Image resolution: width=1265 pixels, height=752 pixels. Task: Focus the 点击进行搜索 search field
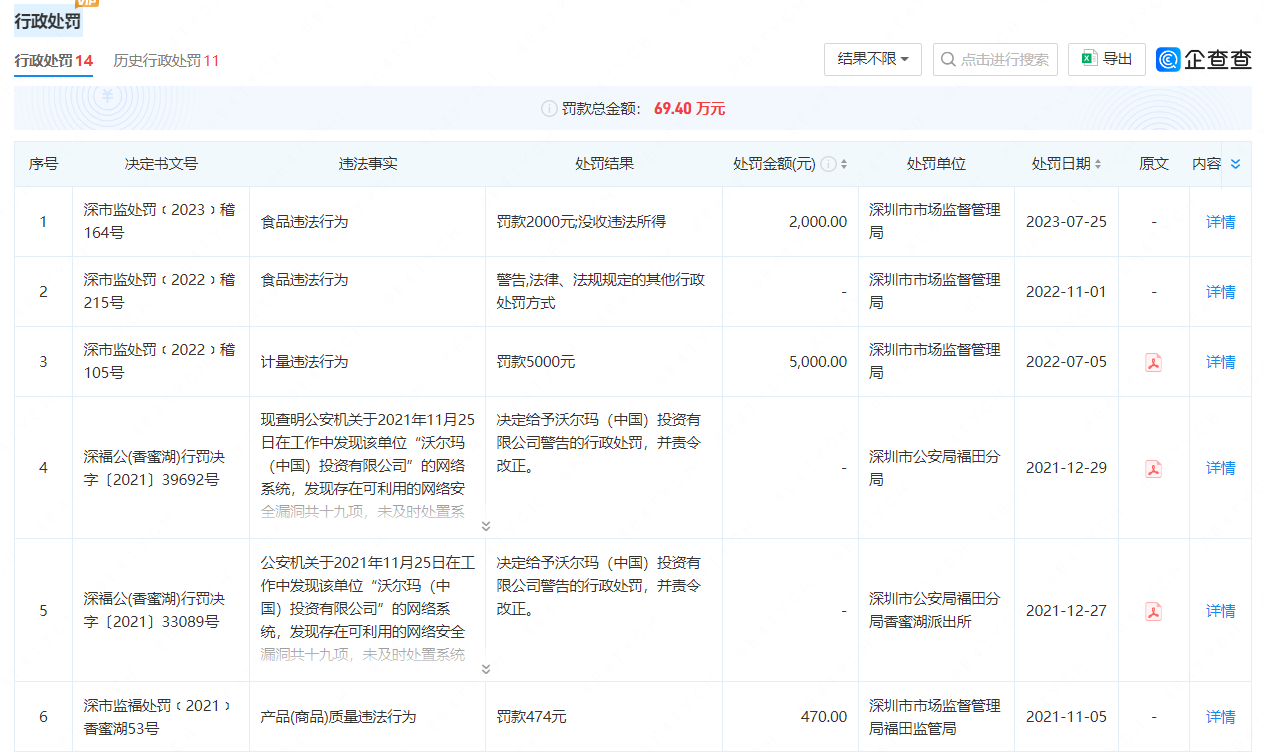[x=1003, y=60]
